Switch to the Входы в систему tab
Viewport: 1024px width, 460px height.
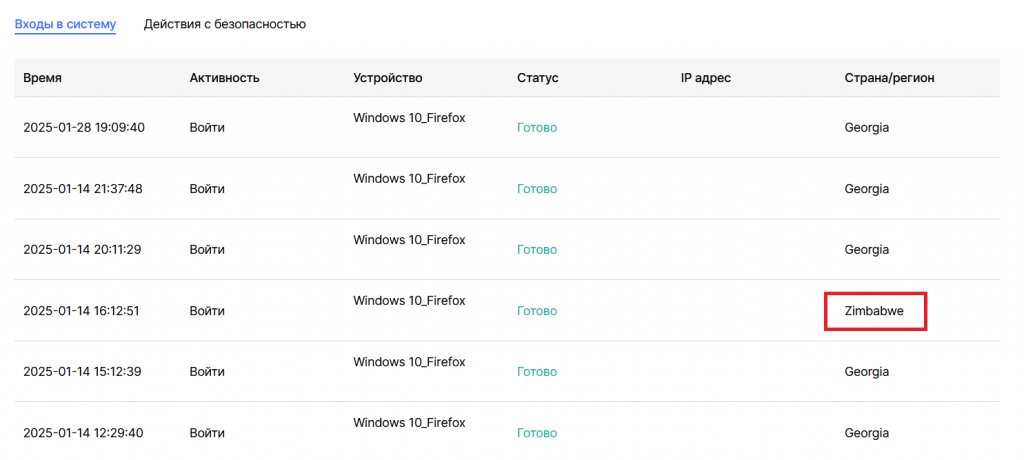pos(65,23)
